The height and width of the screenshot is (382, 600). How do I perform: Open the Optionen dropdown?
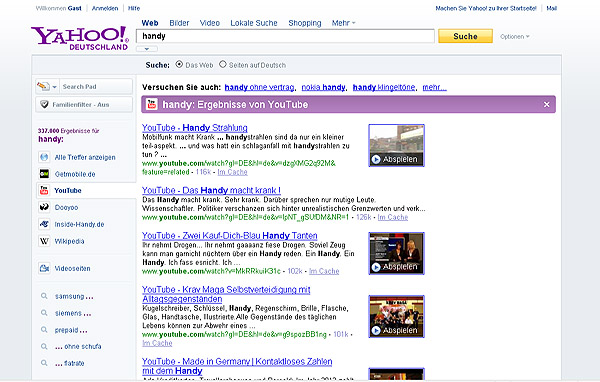click(515, 37)
